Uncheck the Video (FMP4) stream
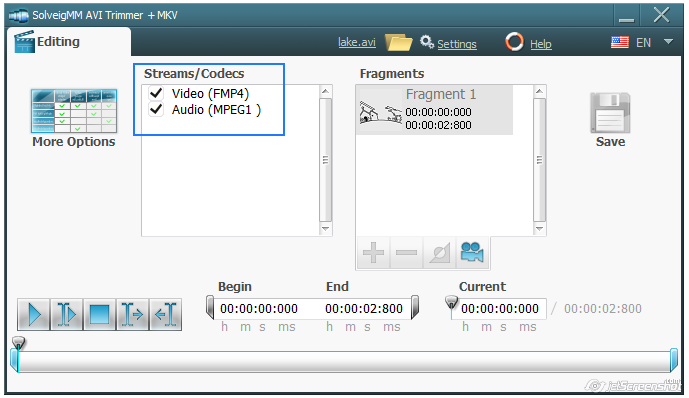The width and height of the screenshot is (689, 398). 156,93
